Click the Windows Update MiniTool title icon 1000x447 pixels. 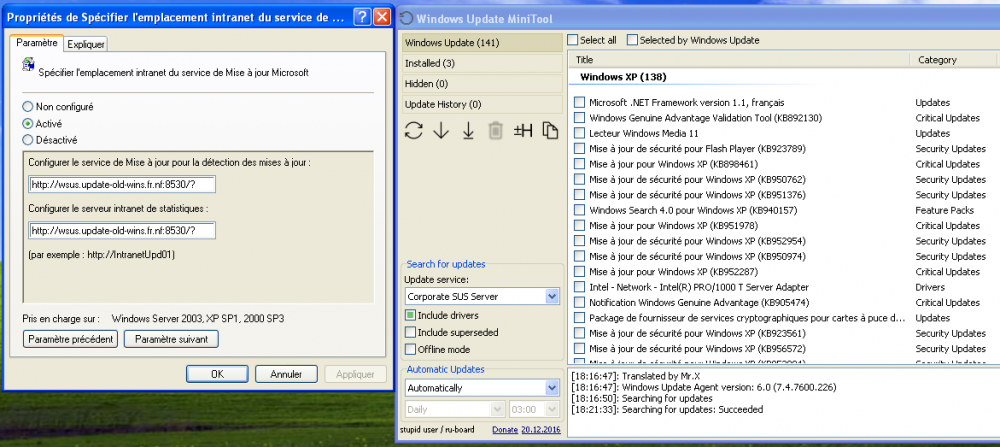click(406, 18)
